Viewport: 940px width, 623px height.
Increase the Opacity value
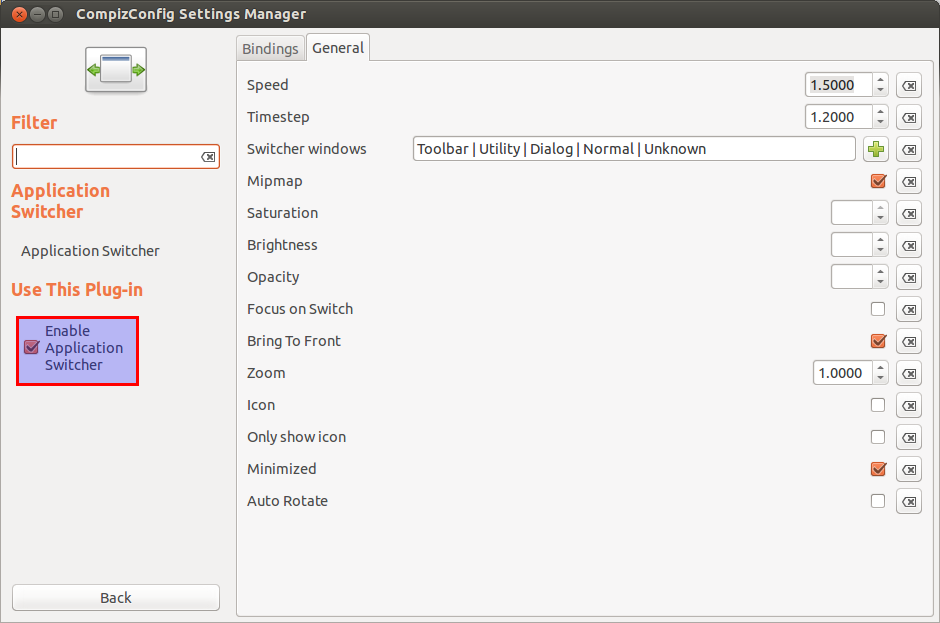click(x=880, y=272)
